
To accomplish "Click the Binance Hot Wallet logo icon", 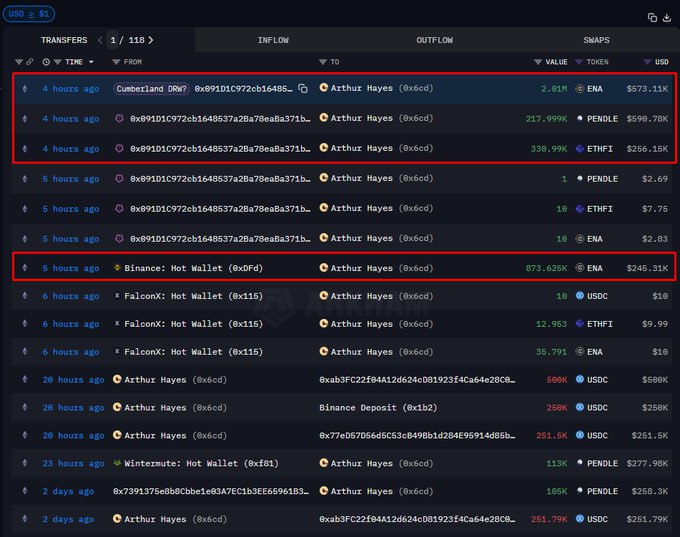I will click(x=117, y=268).
